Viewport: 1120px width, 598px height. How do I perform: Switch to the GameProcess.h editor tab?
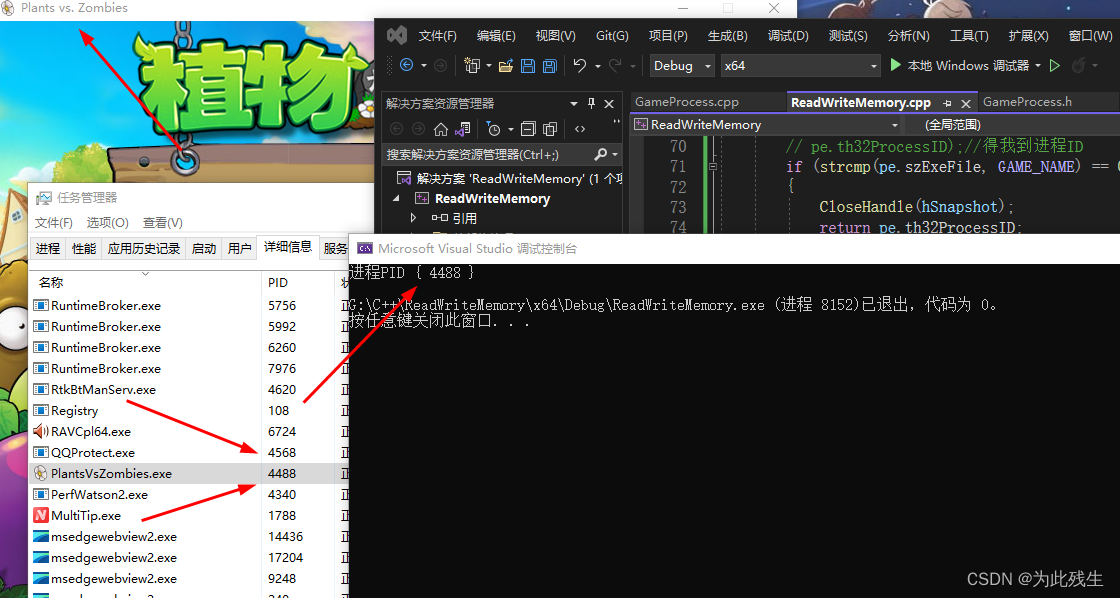(1027, 101)
